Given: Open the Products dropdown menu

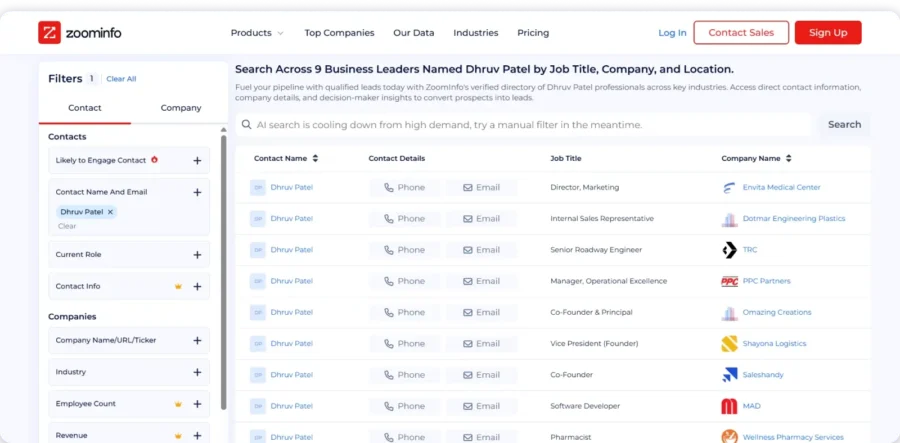Looking at the screenshot, I should pyautogui.click(x=257, y=33).
